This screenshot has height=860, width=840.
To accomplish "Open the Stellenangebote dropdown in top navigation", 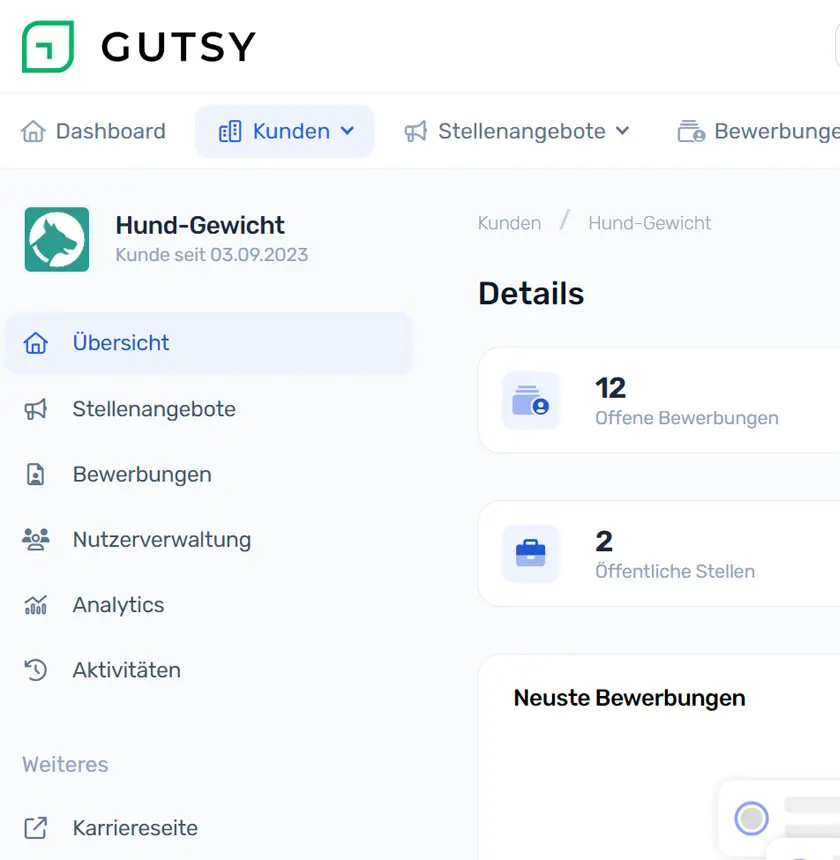I will pyautogui.click(x=516, y=130).
